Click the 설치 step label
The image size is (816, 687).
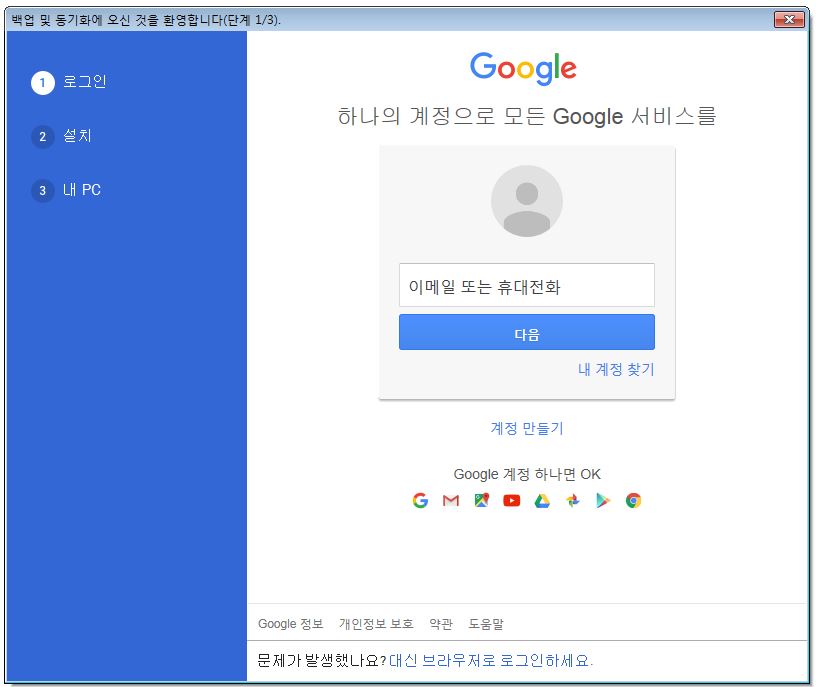pos(77,136)
